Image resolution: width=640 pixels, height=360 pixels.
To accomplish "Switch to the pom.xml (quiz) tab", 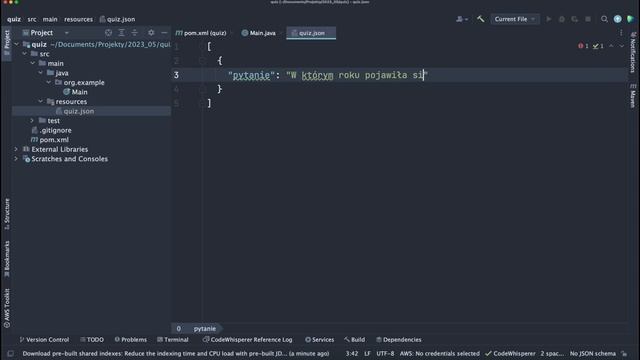I will point(201,33).
